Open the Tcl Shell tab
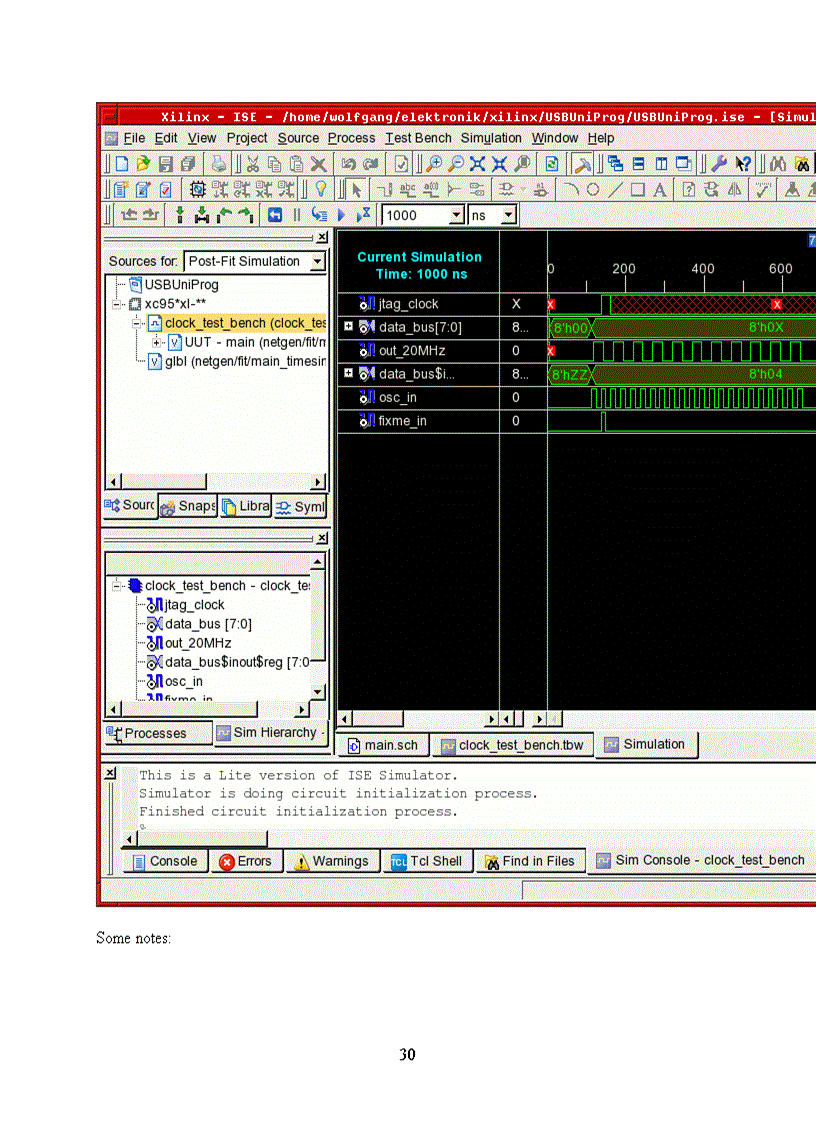Image resolution: width=816 pixels, height=1123 pixels. pyautogui.click(x=426, y=862)
